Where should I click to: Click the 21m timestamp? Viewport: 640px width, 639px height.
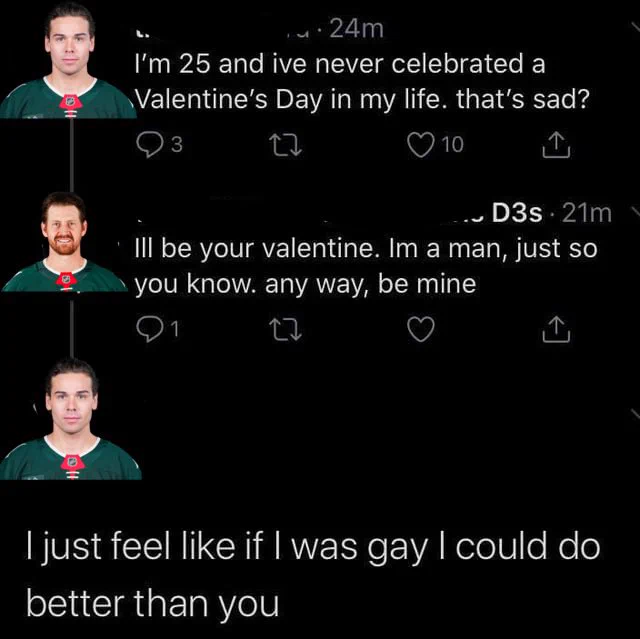[x=587, y=213]
